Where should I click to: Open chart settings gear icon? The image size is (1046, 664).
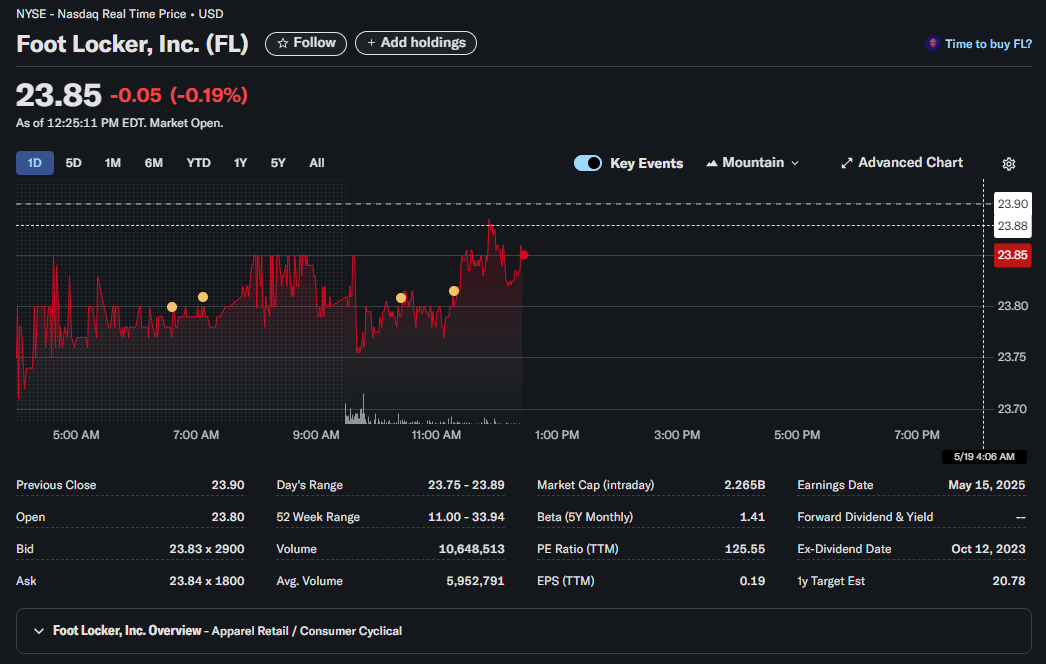point(1009,163)
